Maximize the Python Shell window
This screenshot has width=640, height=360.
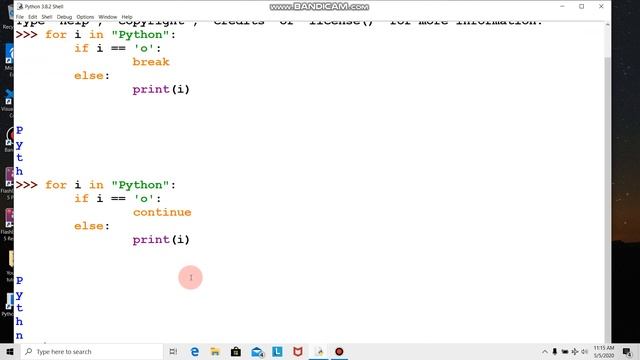coord(582,7)
